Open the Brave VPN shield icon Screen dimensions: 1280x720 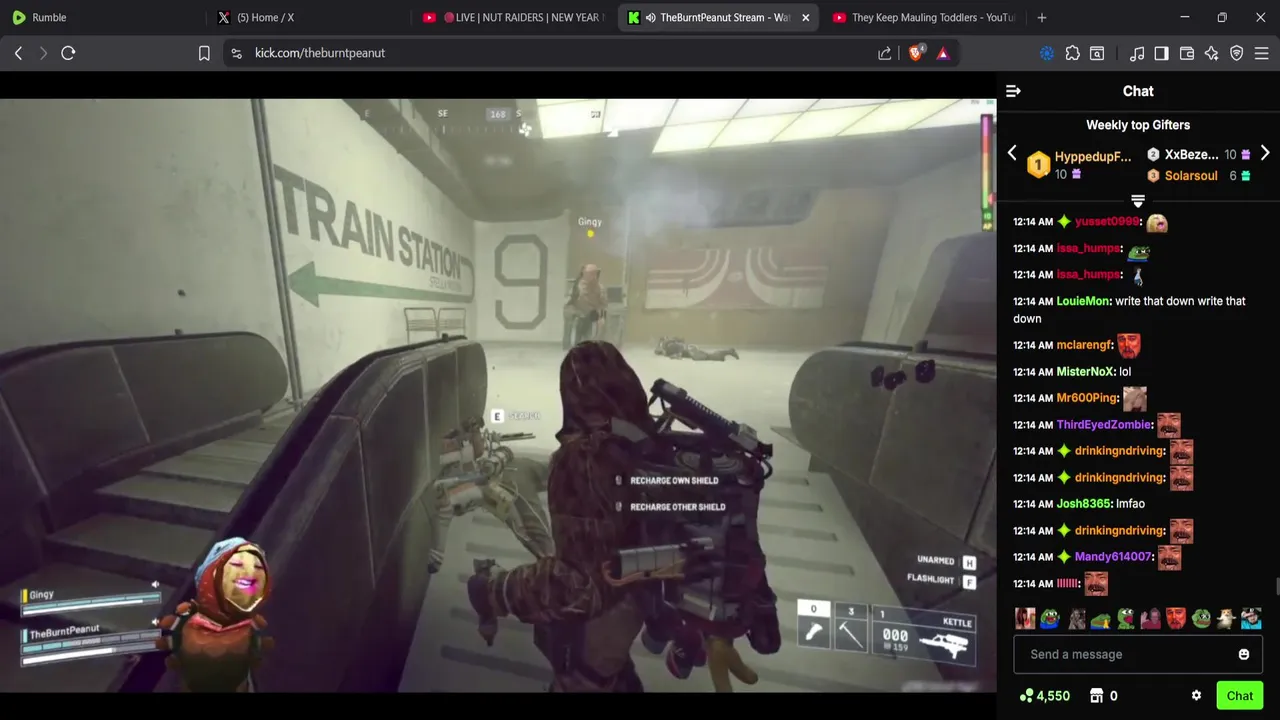pyautogui.click(x=1237, y=53)
